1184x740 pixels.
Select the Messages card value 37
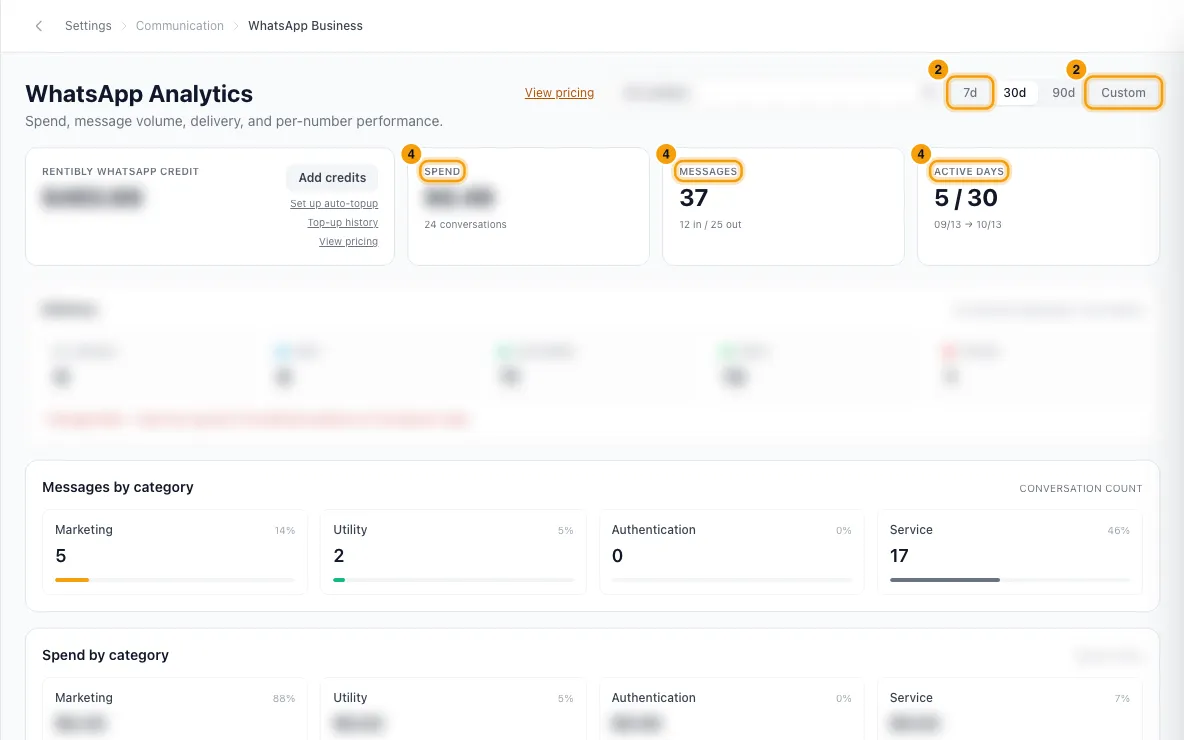click(694, 198)
